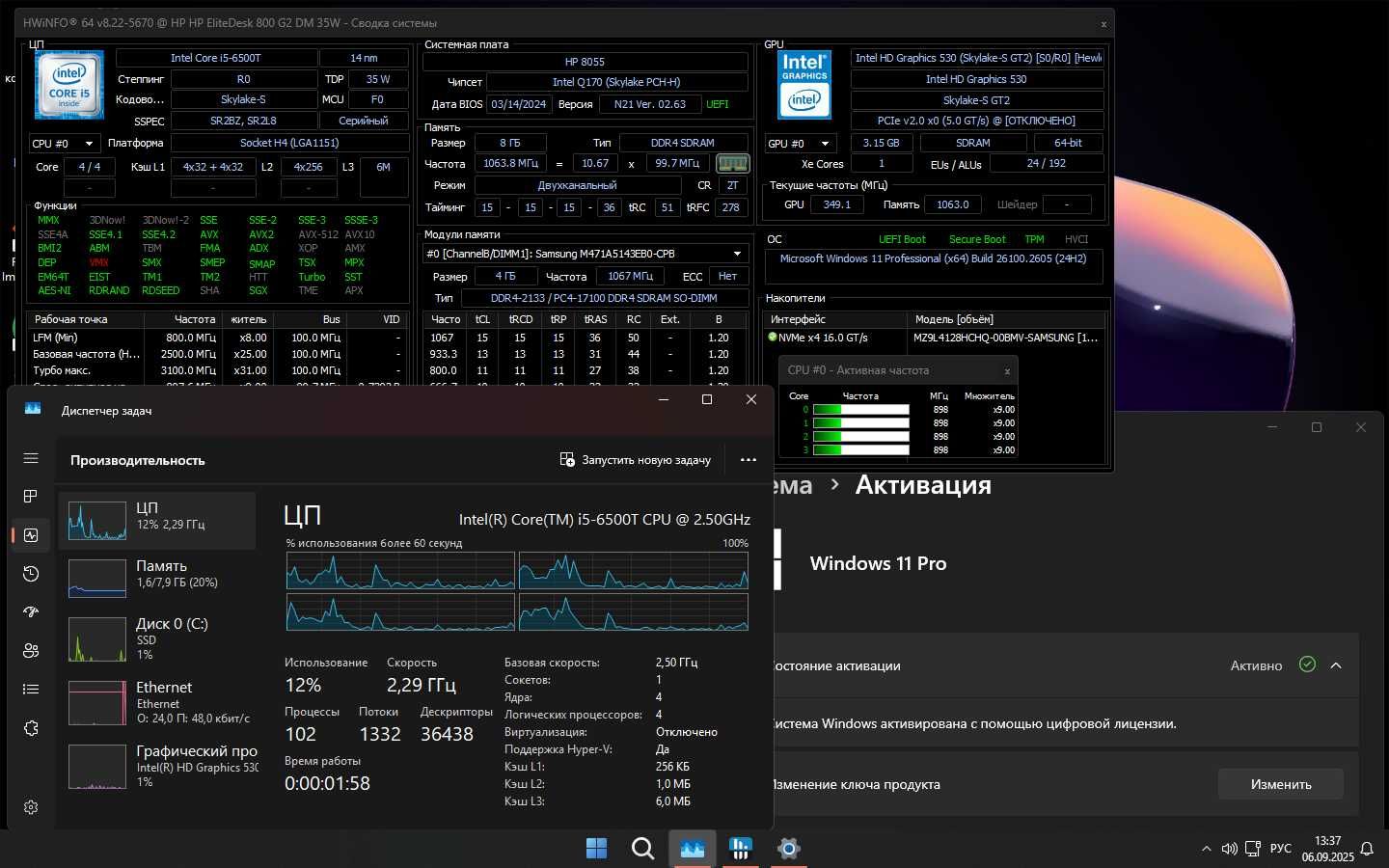Open GPU #0 selector dropdown in HWiNFO
The width and height of the screenshot is (1389, 868).
[x=801, y=144]
